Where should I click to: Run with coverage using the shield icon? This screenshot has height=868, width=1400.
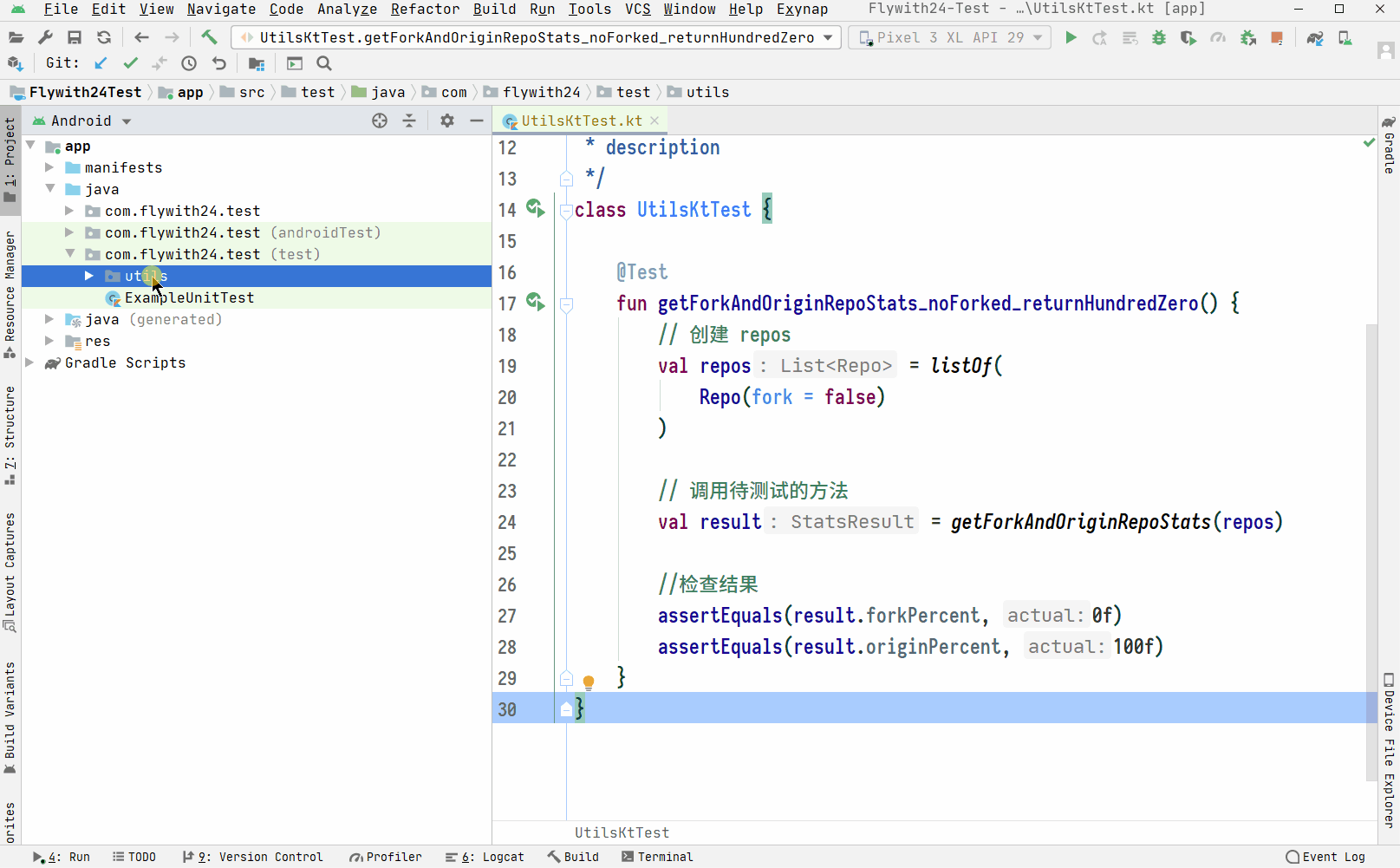1188,37
